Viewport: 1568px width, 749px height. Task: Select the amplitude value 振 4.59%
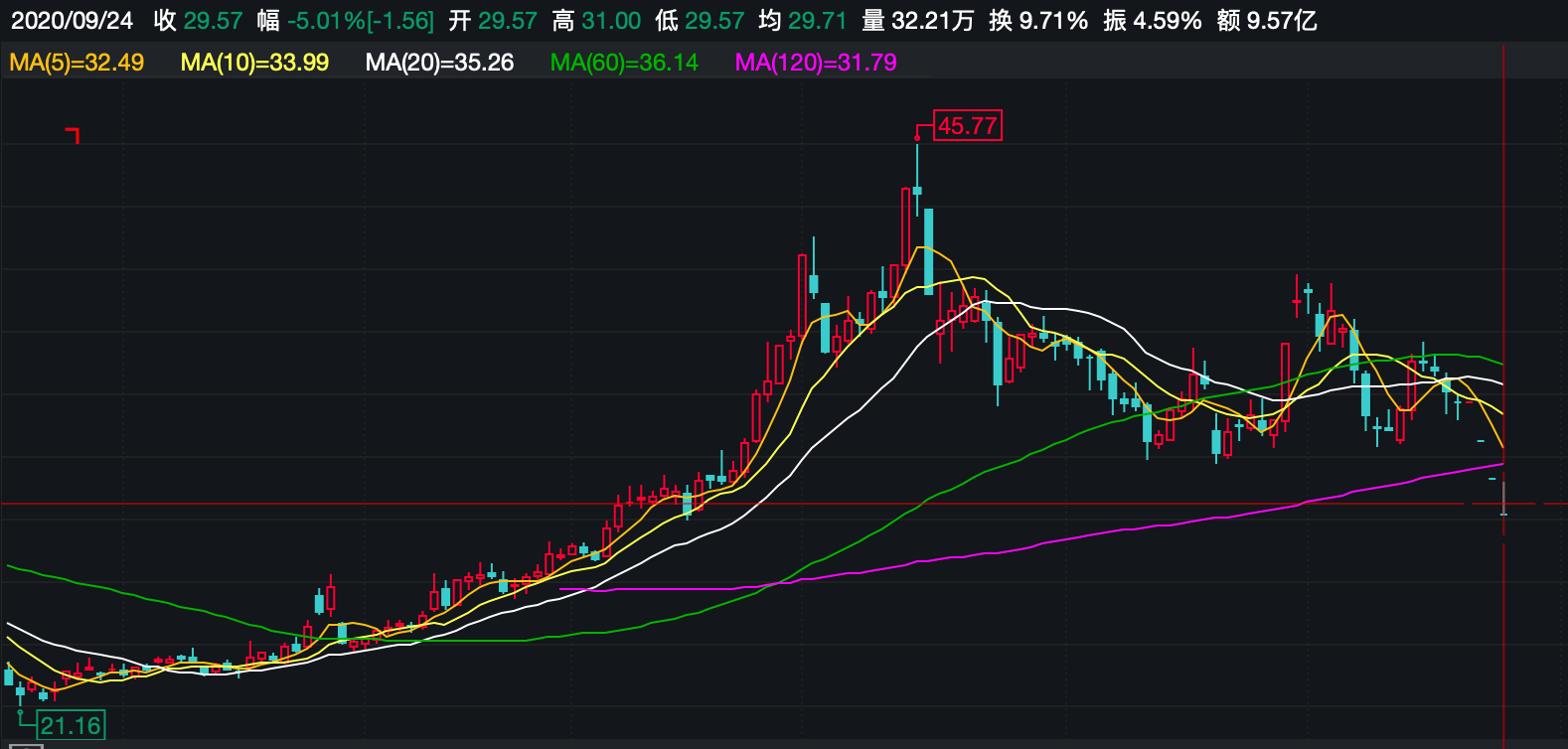pyautogui.click(x=1152, y=21)
